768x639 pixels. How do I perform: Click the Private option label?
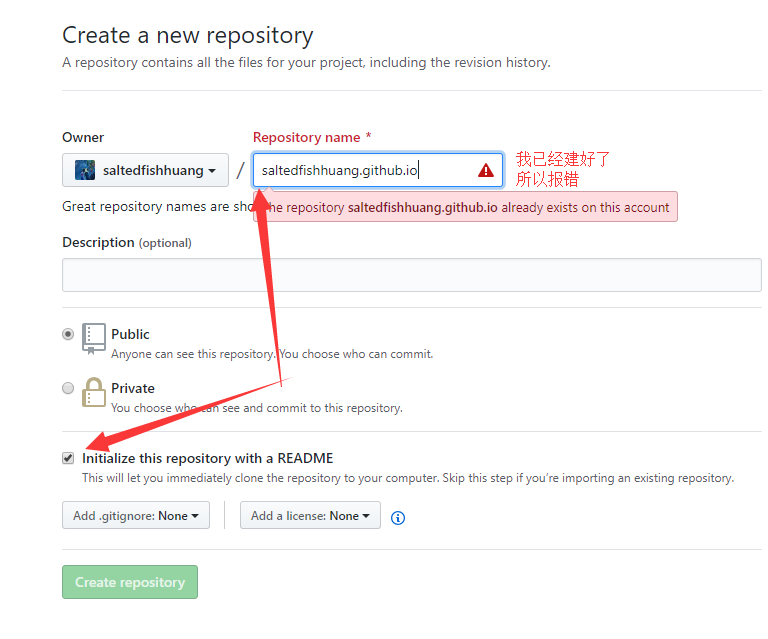click(133, 388)
